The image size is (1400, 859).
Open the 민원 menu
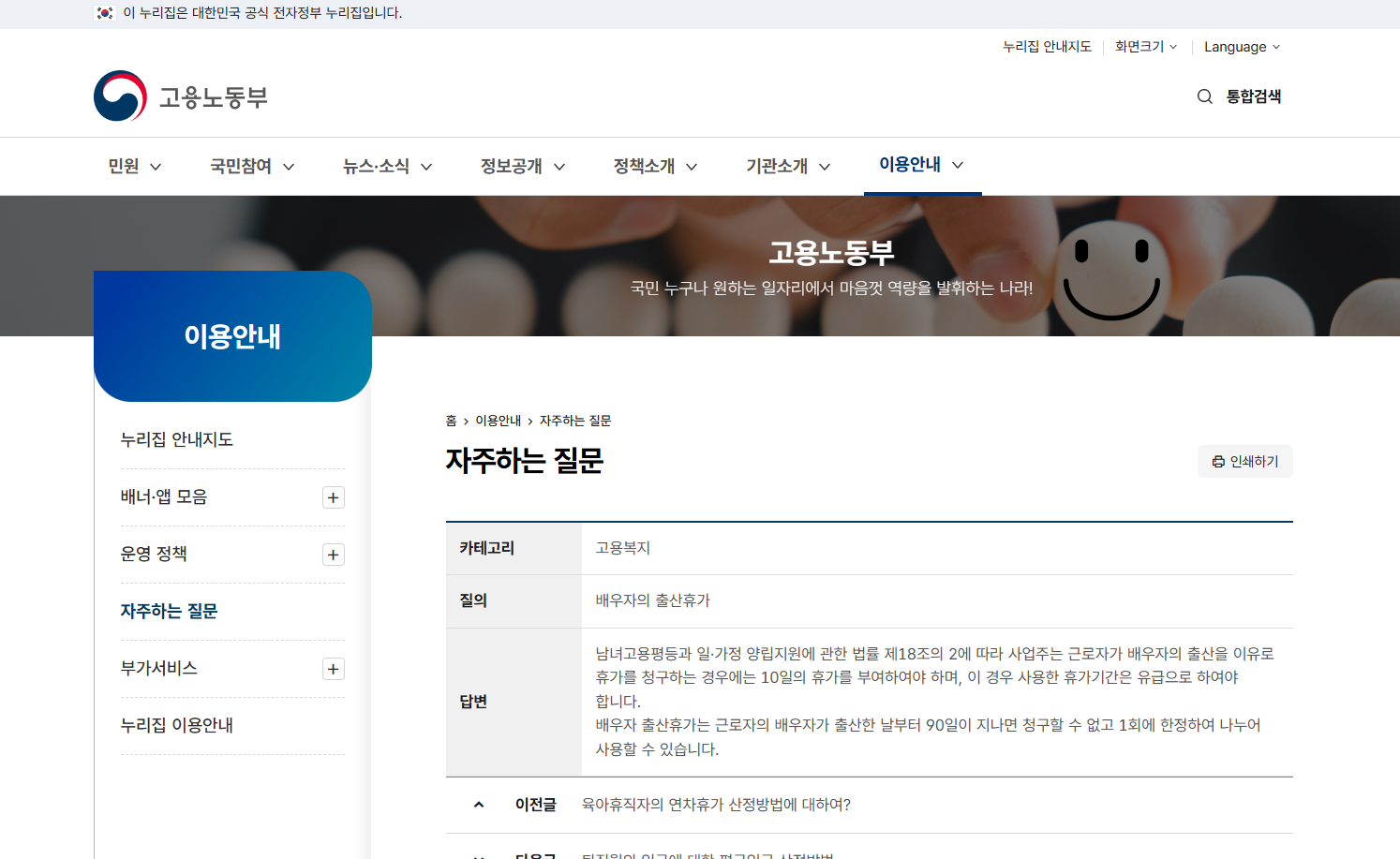[135, 167]
